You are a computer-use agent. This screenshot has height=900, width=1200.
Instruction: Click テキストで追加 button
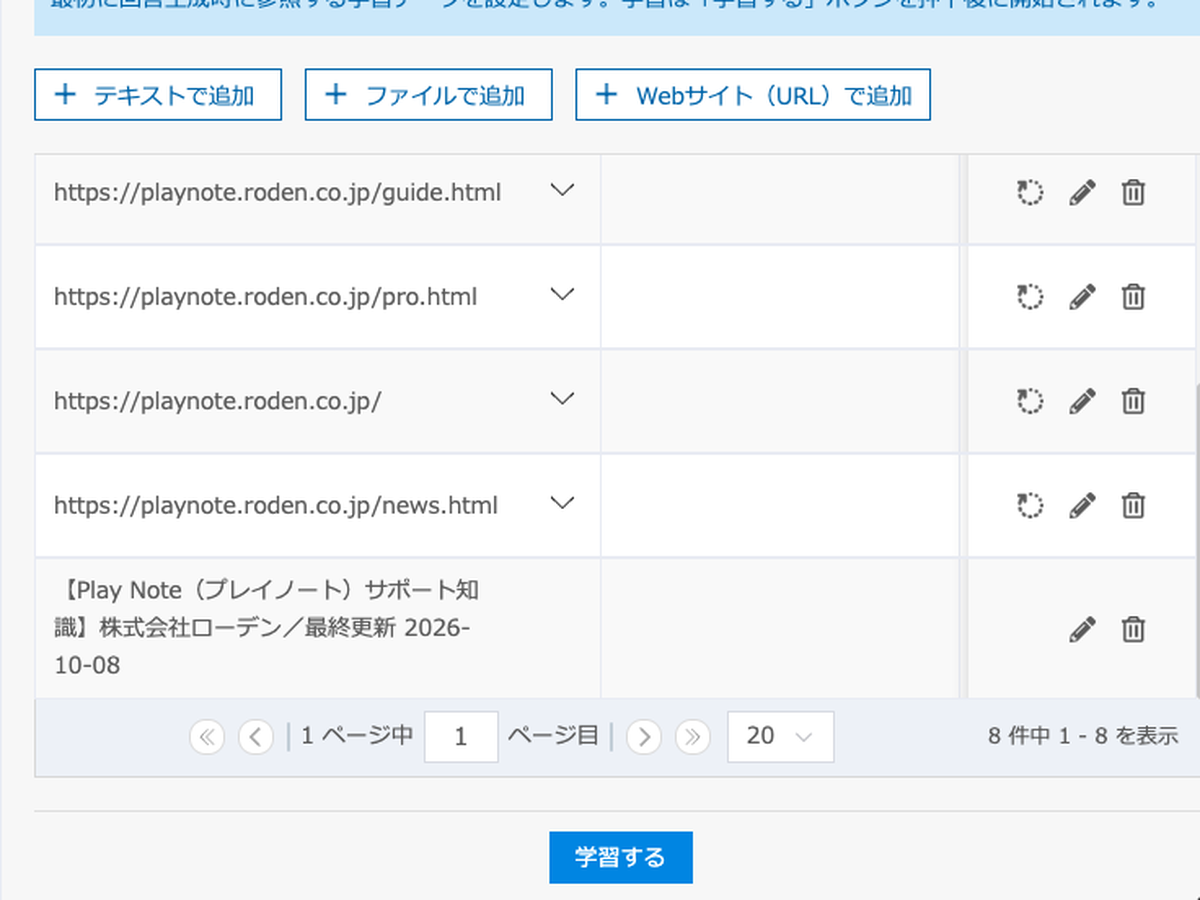(x=158, y=95)
